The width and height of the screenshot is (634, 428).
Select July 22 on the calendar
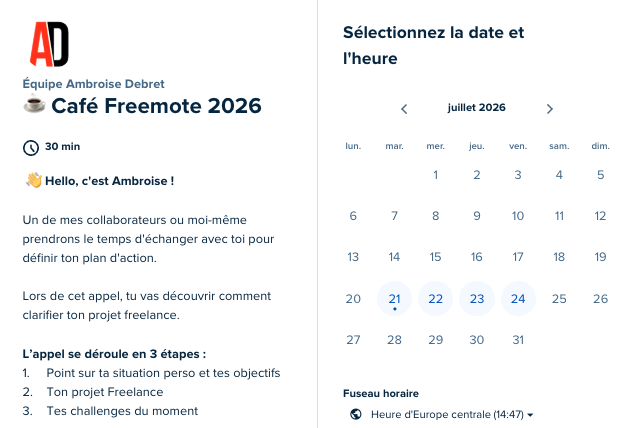click(x=435, y=299)
